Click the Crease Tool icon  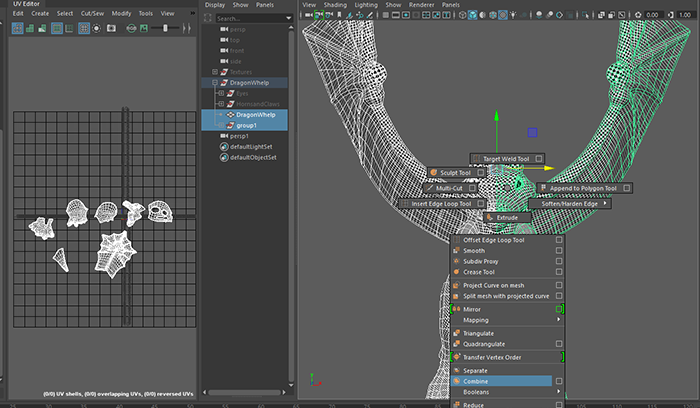coord(457,272)
